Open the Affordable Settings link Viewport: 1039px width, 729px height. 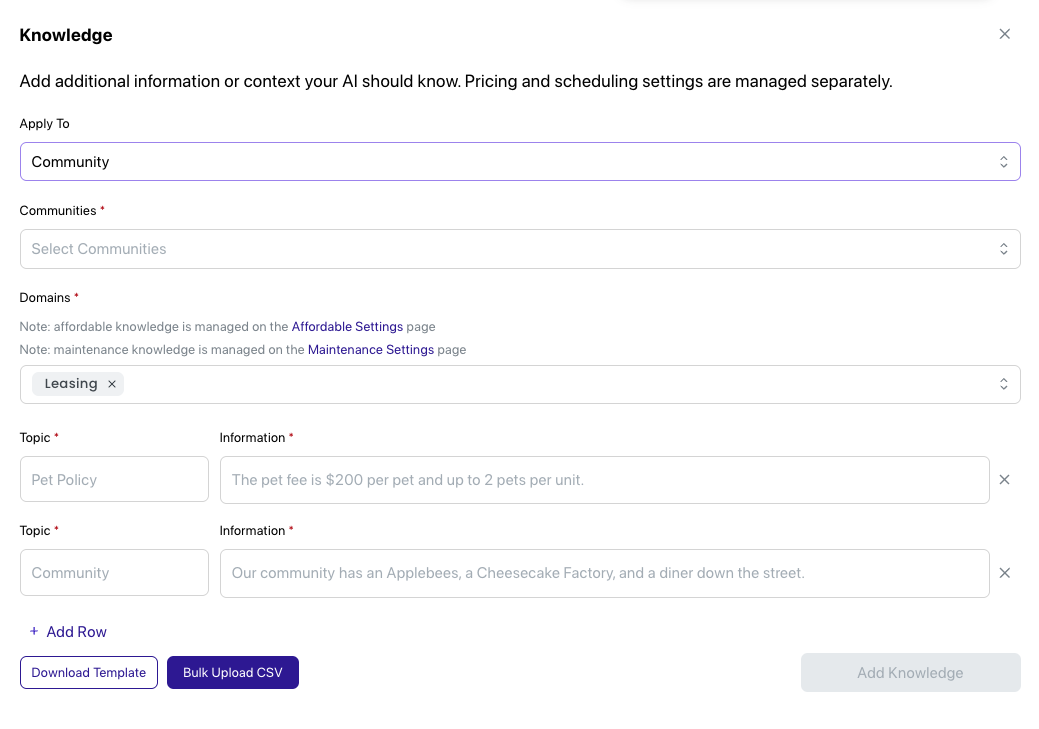click(347, 327)
